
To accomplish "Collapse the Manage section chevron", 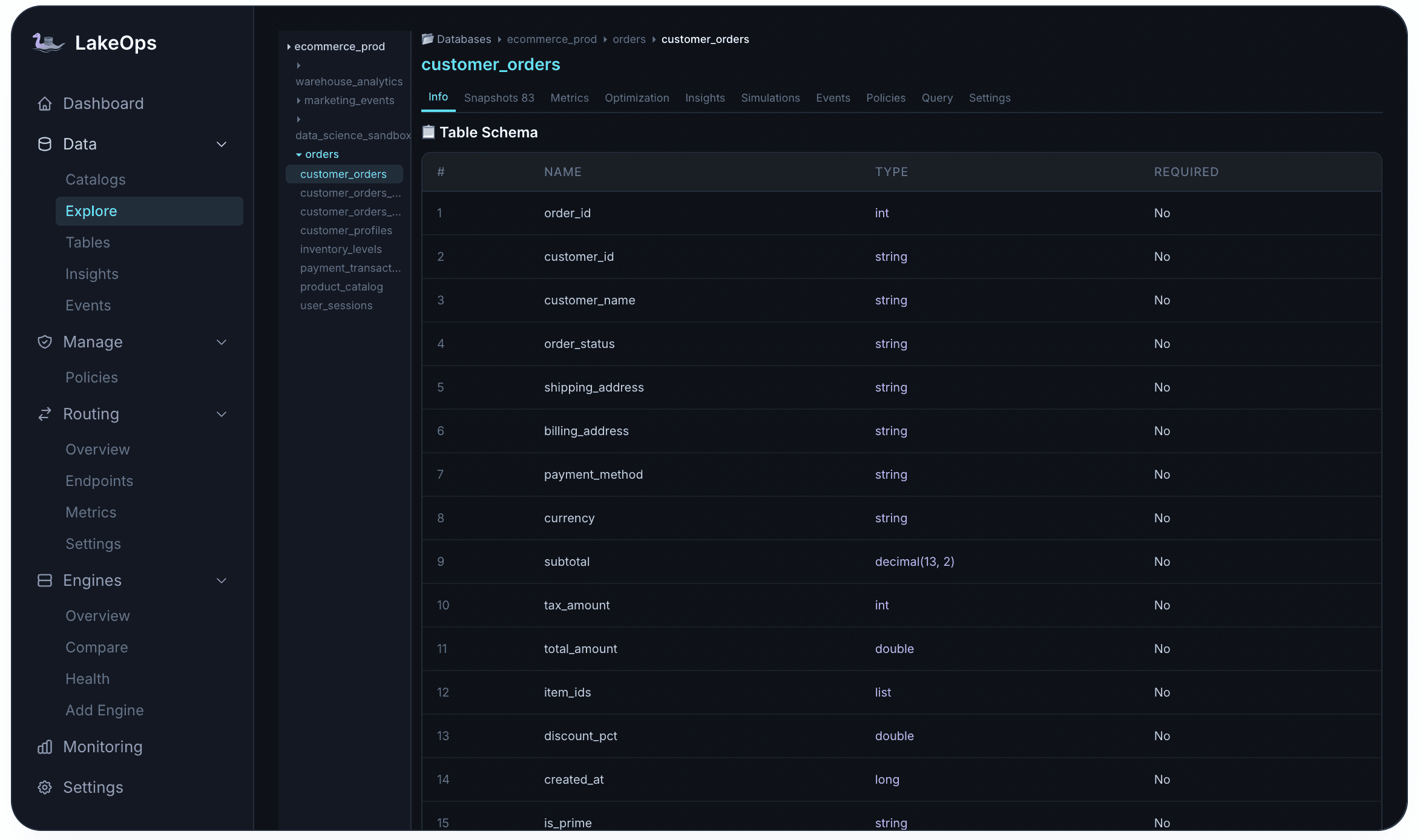I will (x=222, y=342).
